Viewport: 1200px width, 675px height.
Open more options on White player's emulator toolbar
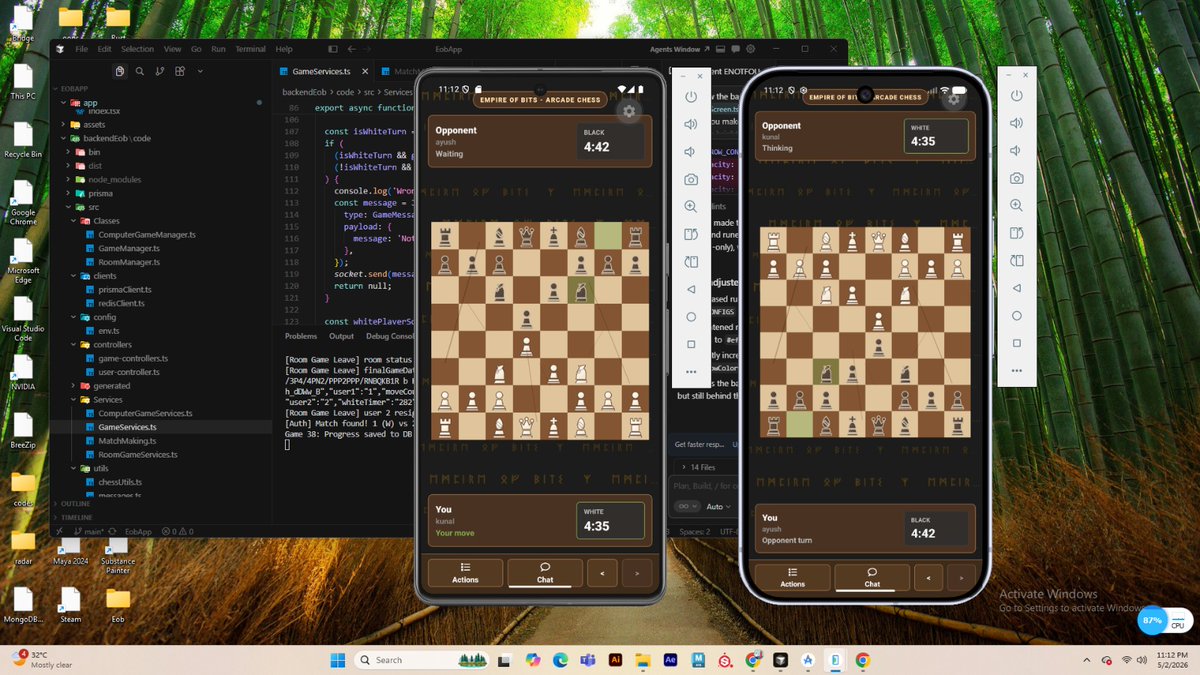coord(691,371)
